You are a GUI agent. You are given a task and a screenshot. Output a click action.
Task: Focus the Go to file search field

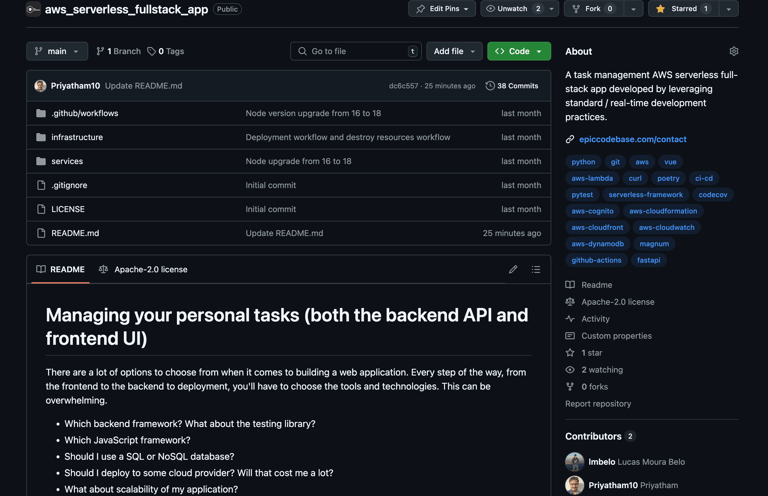[356, 51]
